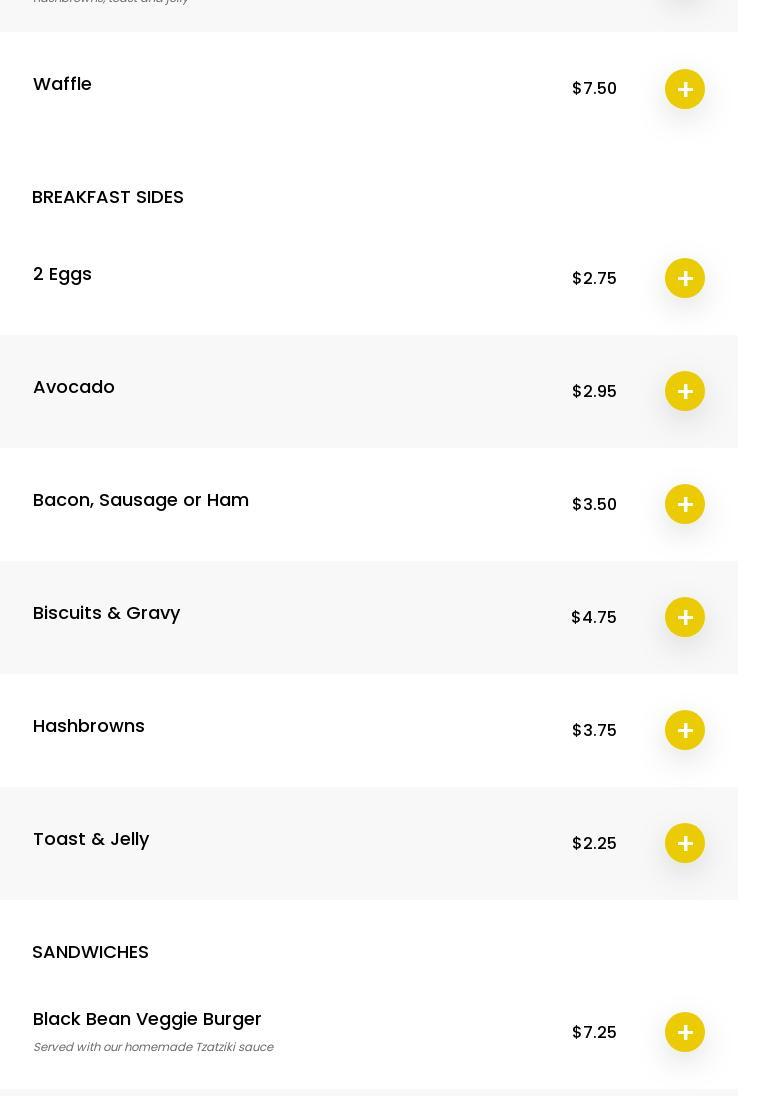The width and height of the screenshot is (770, 1096).
Task: Click the plus icon for 2 Eggs
Action: (685, 278)
